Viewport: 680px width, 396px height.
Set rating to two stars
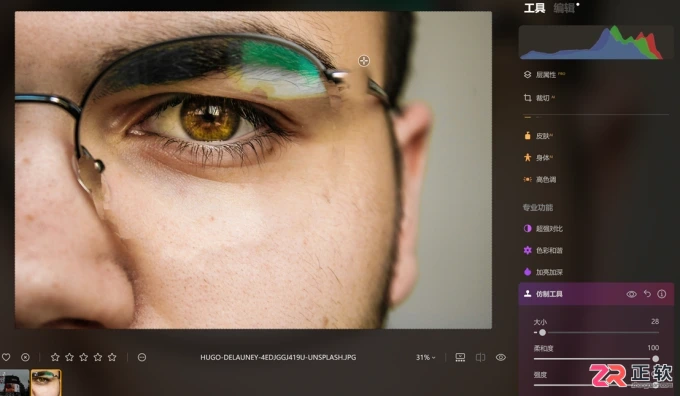click(69, 357)
